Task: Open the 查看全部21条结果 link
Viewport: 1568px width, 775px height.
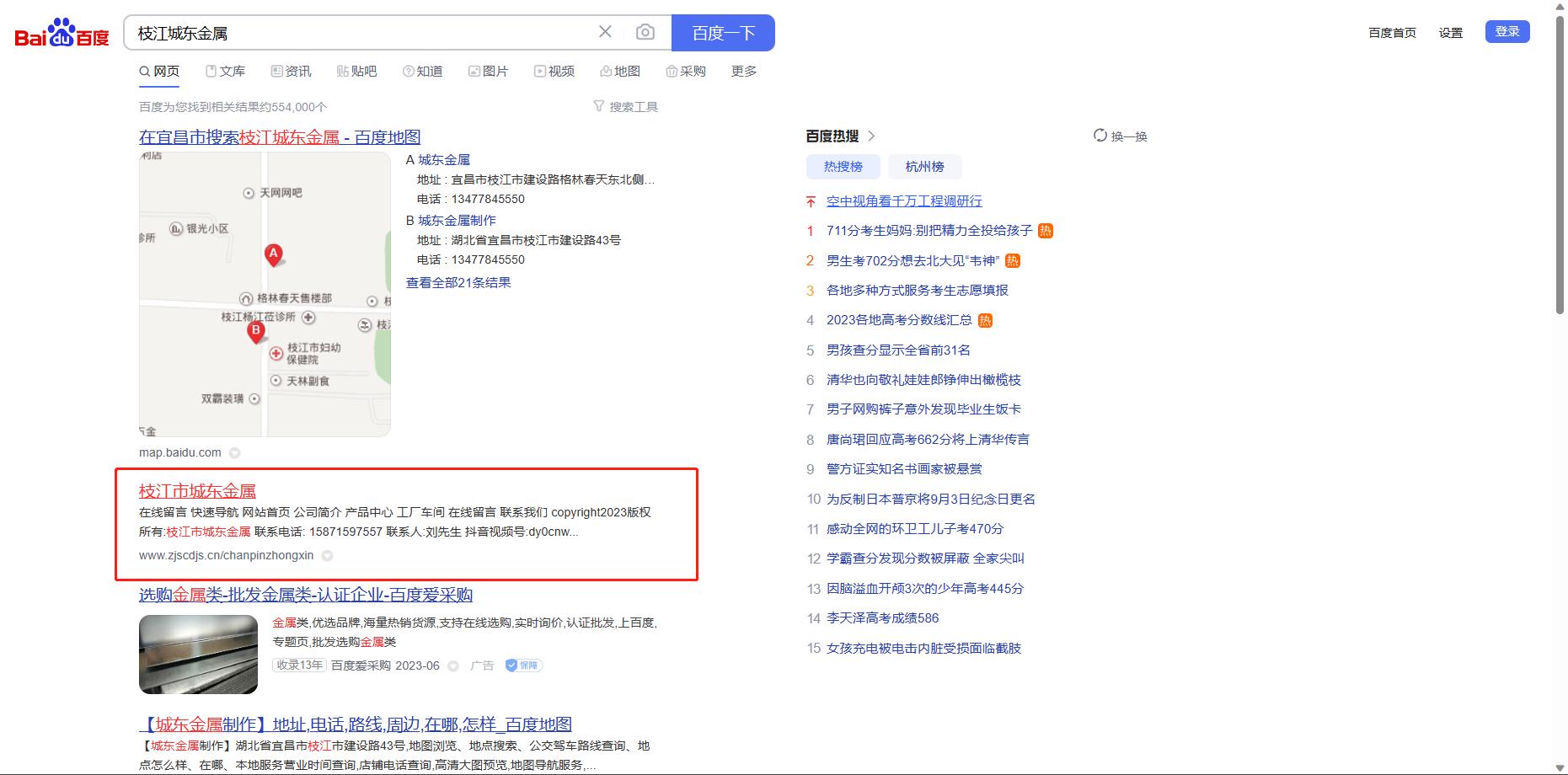Action: (458, 282)
